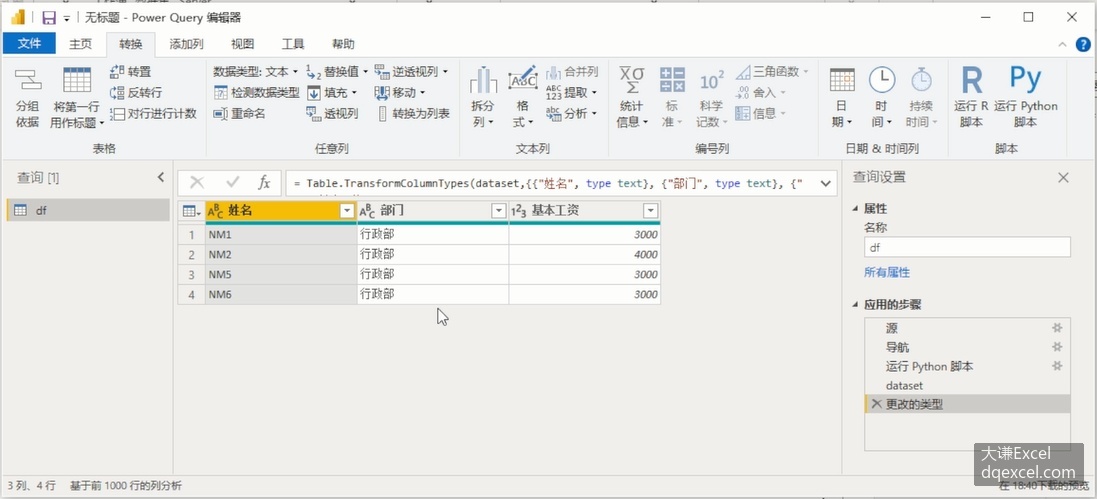The height and width of the screenshot is (499, 1097).
Task: Click Rename (重命名) in ribbon
Action: coord(239,113)
